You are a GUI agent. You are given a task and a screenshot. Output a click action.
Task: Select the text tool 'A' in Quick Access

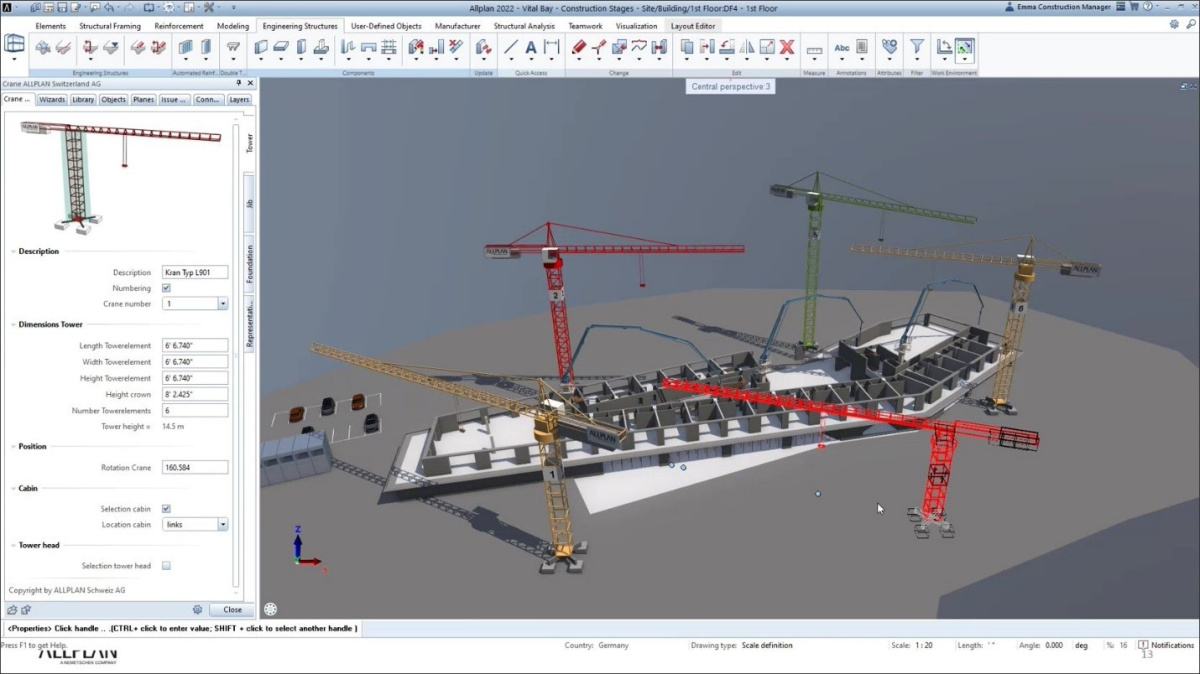pos(531,47)
